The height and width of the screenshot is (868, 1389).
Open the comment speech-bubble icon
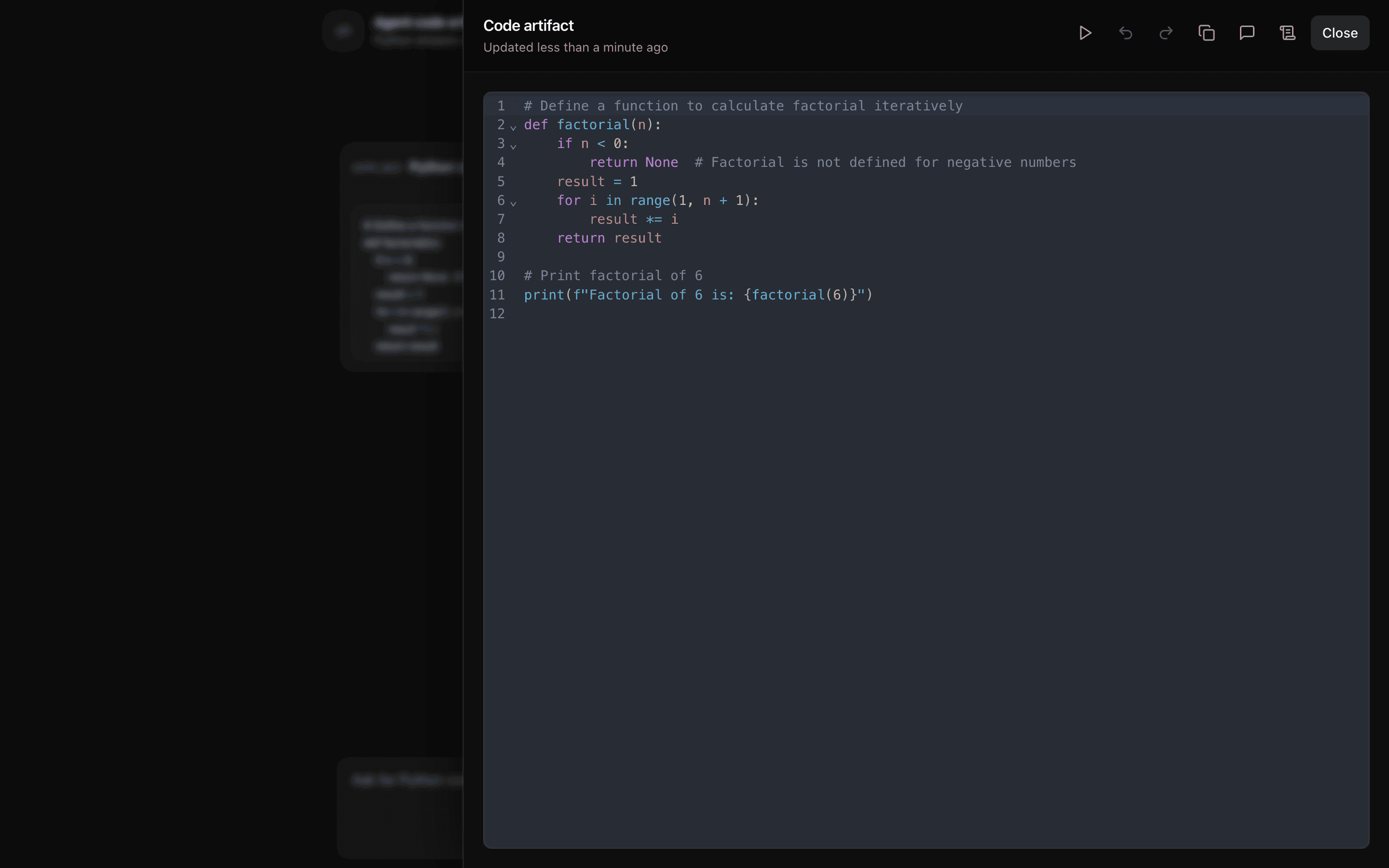[1247, 33]
